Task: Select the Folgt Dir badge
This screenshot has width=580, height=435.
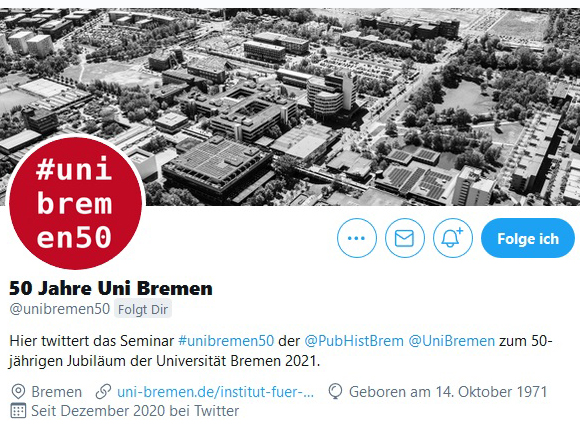Action: tap(143, 309)
